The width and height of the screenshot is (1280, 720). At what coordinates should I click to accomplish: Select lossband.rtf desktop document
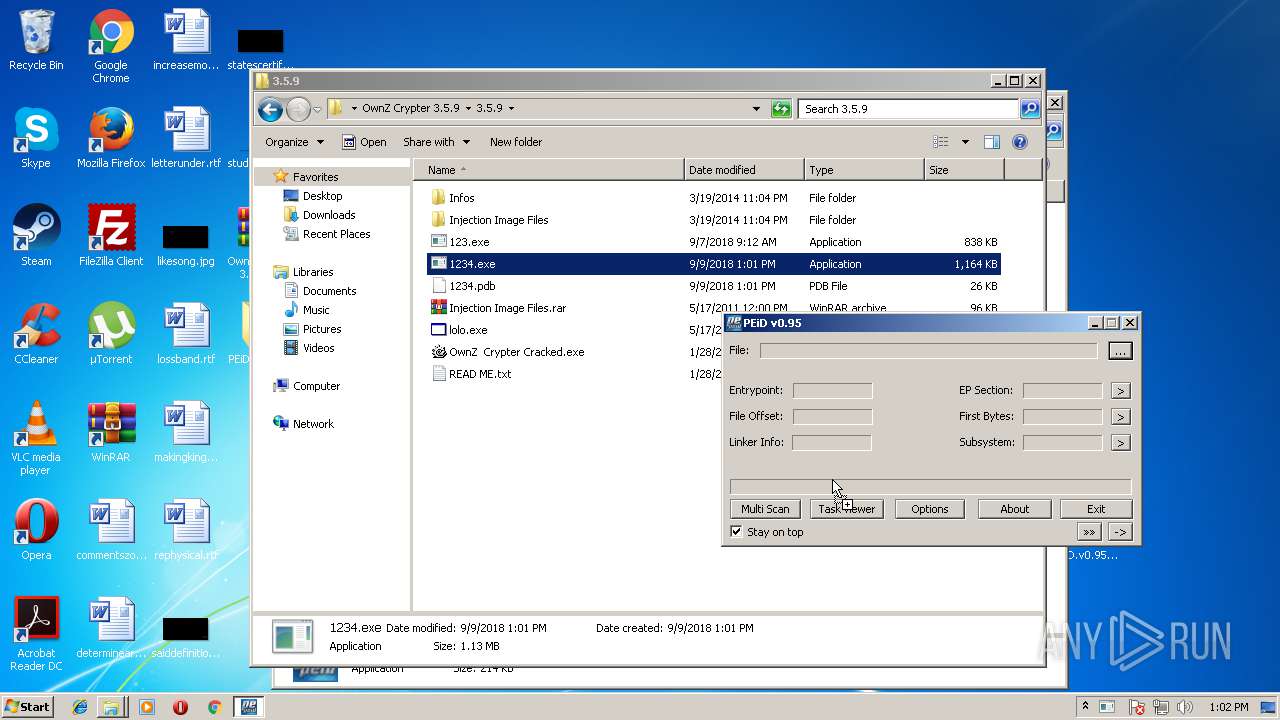click(x=186, y=334)
